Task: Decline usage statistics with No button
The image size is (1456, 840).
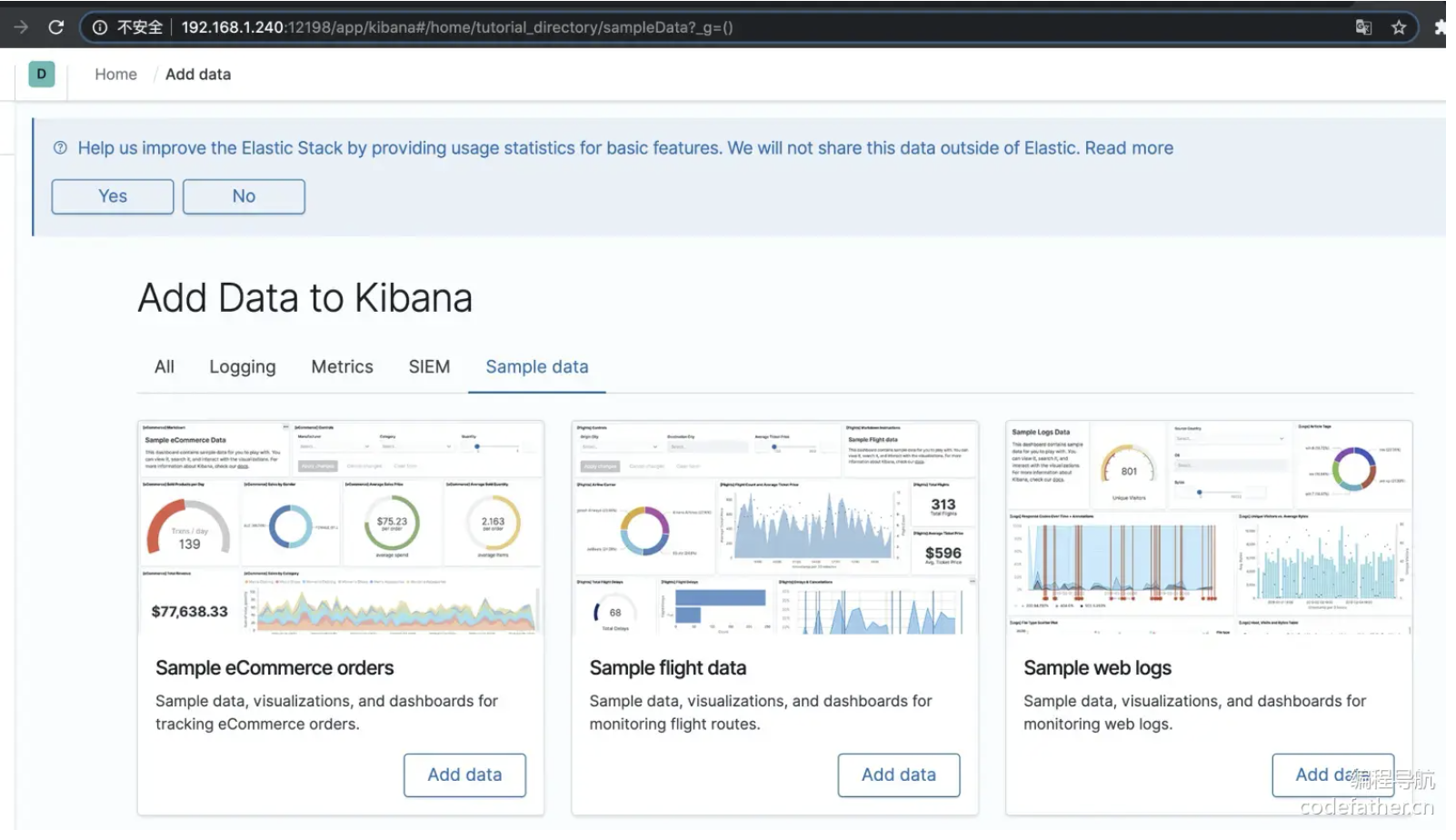Action: tap(244, 196)
